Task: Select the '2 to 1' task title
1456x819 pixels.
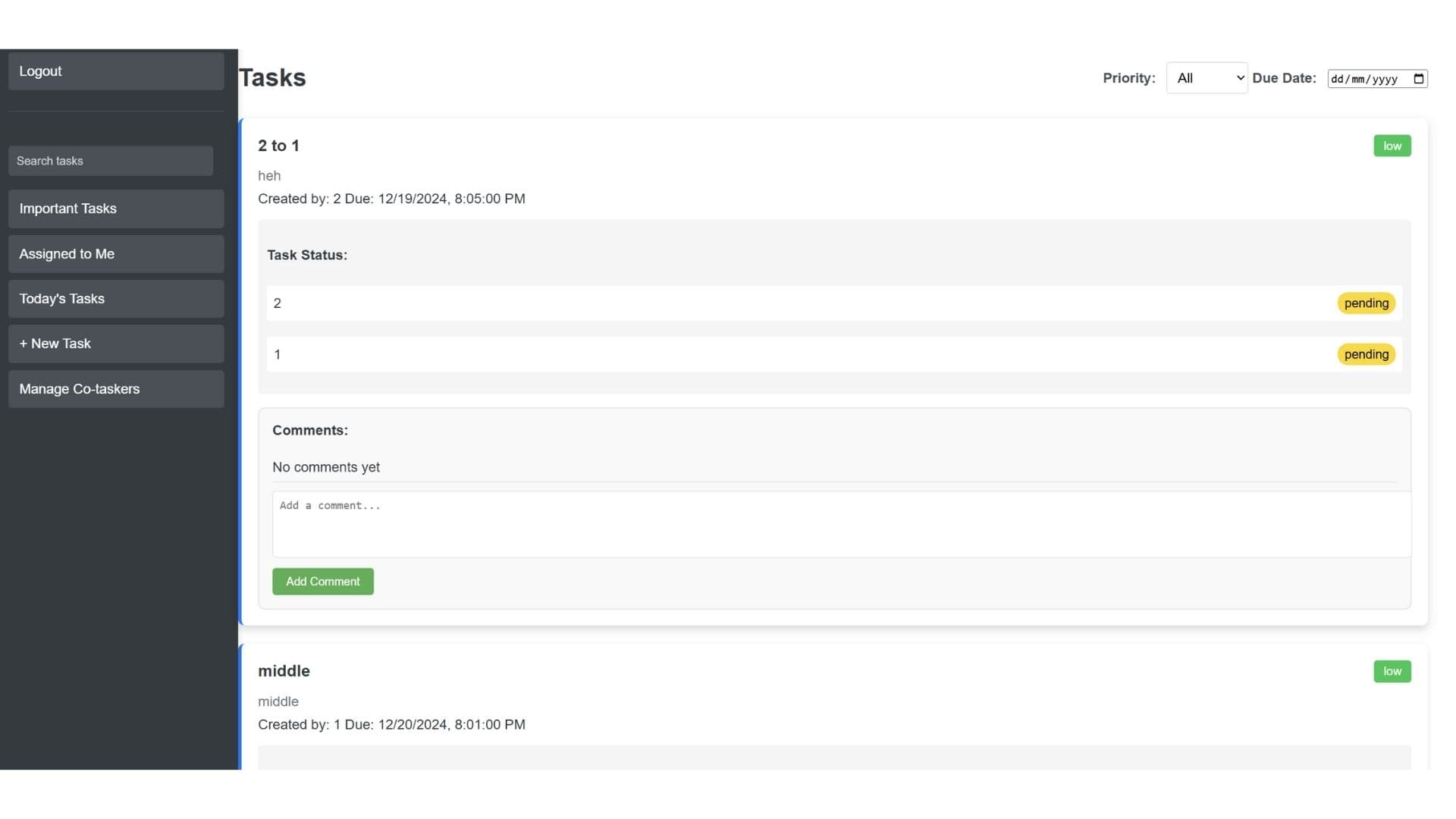Action: [x=278, y=146]
